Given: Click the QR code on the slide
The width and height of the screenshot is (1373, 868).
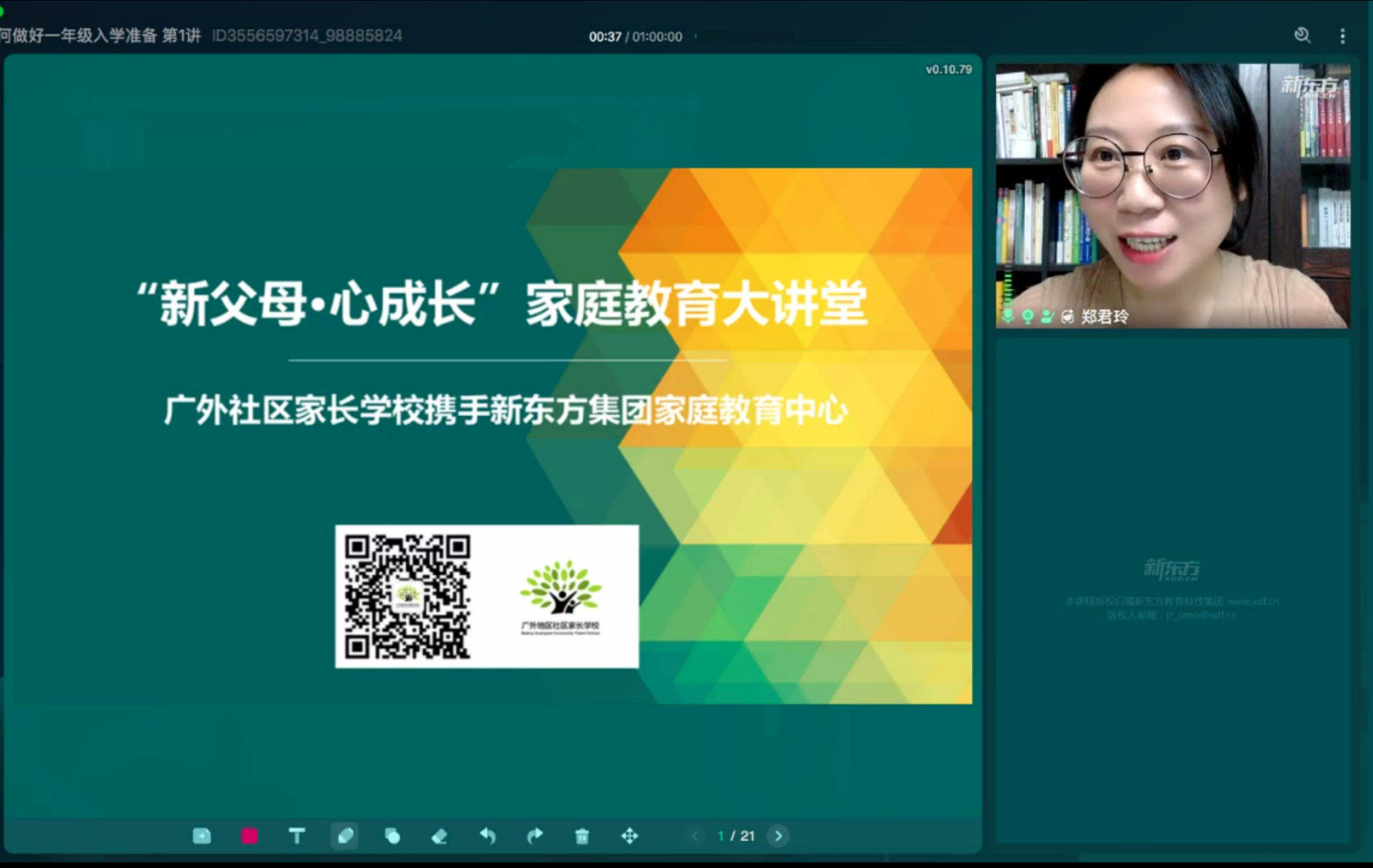Looking at the screenshot, I should point(408,596).
